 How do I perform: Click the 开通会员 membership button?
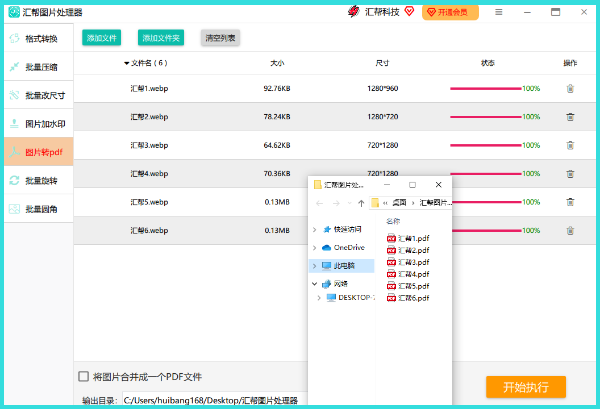450,13
